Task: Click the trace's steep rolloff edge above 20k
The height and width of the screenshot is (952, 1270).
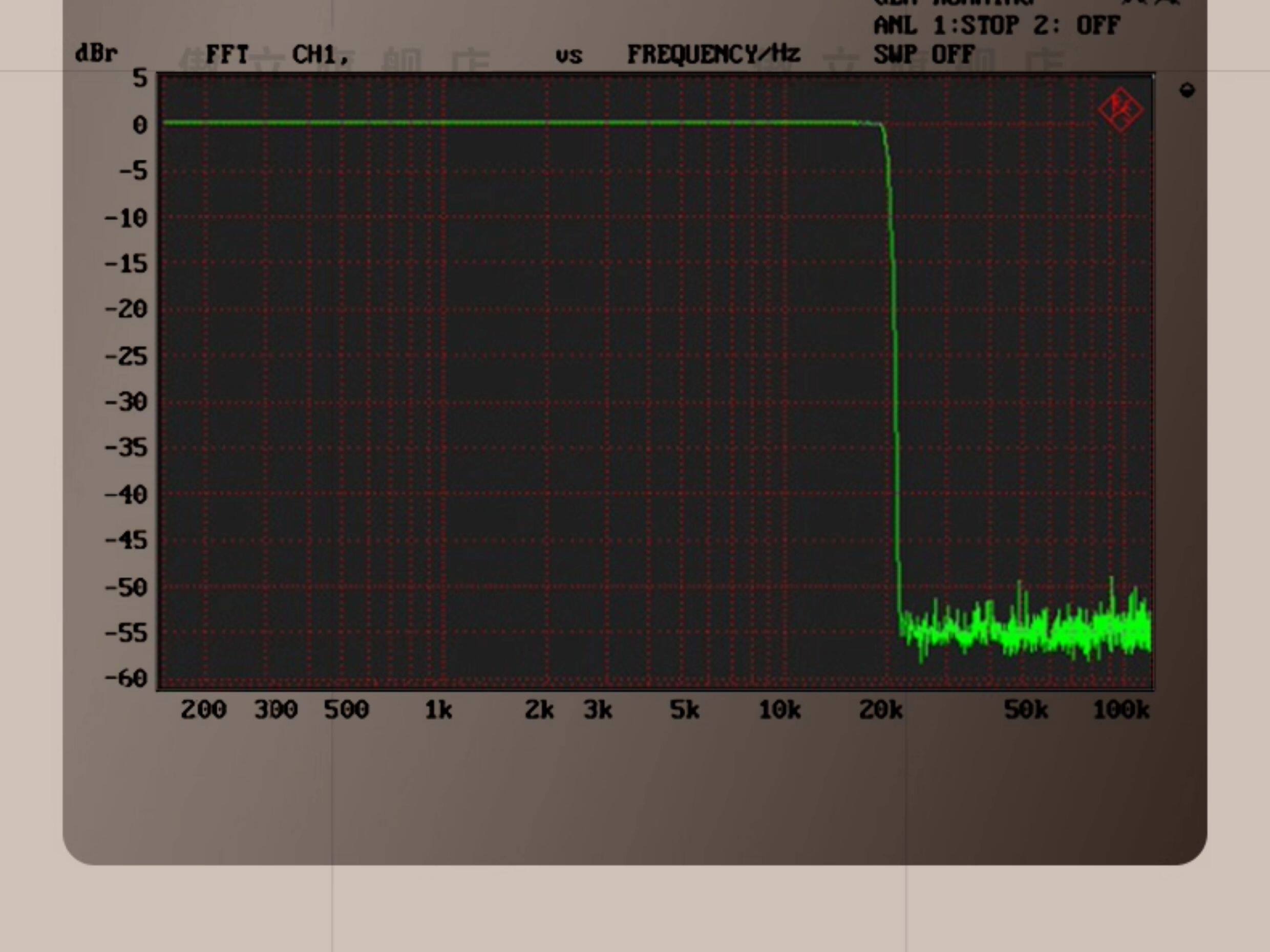Action: 895,344
